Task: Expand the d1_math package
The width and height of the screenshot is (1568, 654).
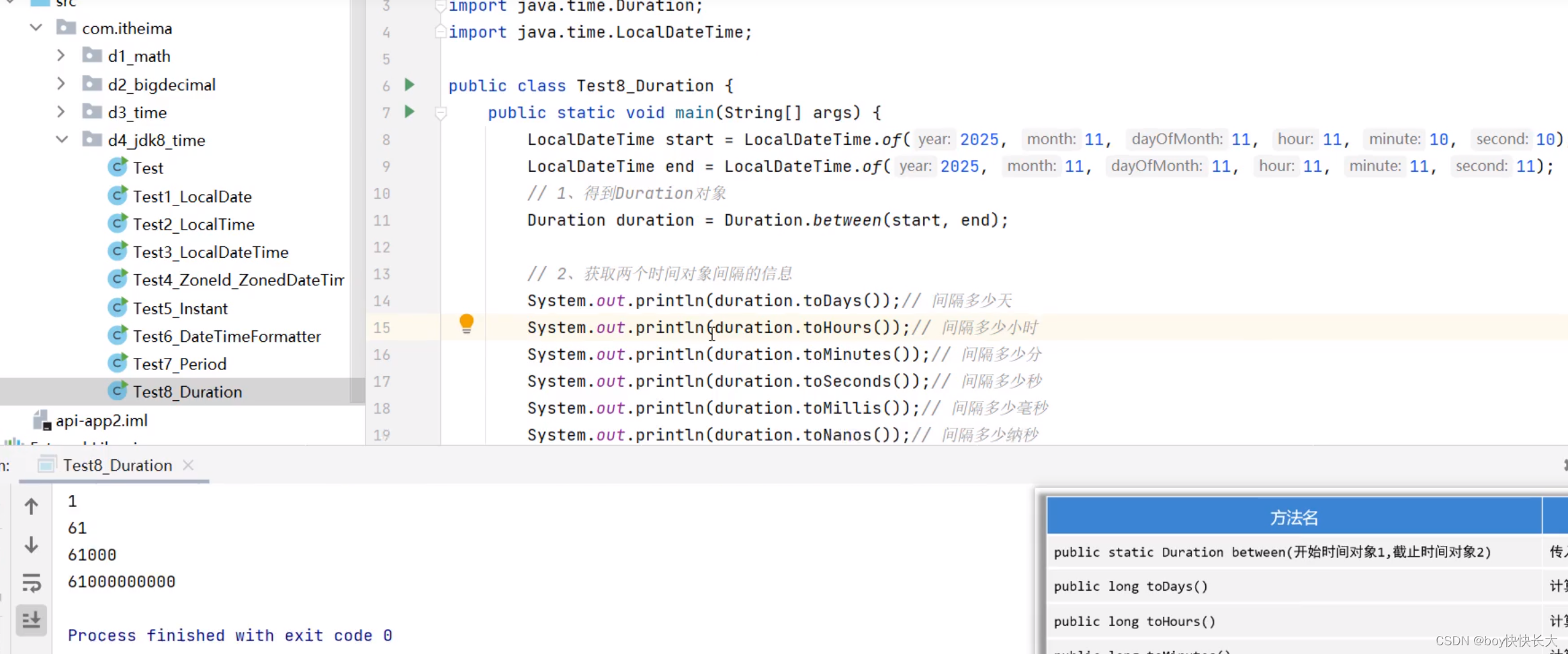Action: (x=61, y=55)
